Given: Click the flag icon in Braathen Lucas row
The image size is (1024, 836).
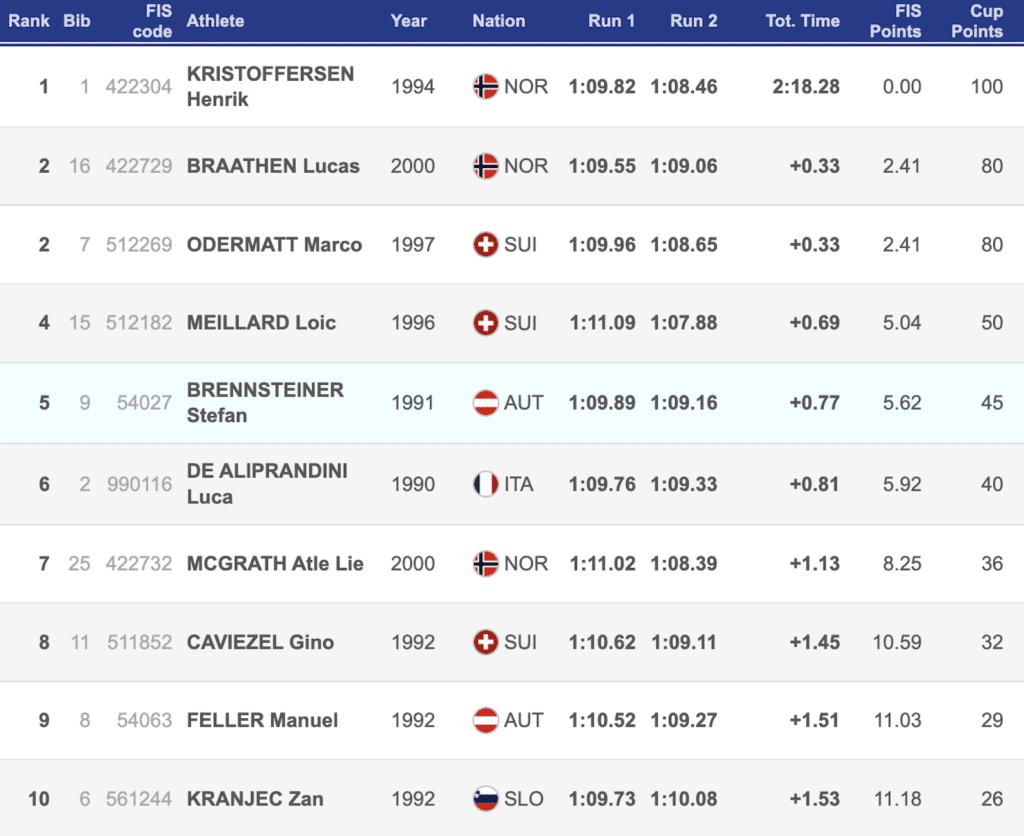Looking at the screenshot, I should tap(485, 166).
